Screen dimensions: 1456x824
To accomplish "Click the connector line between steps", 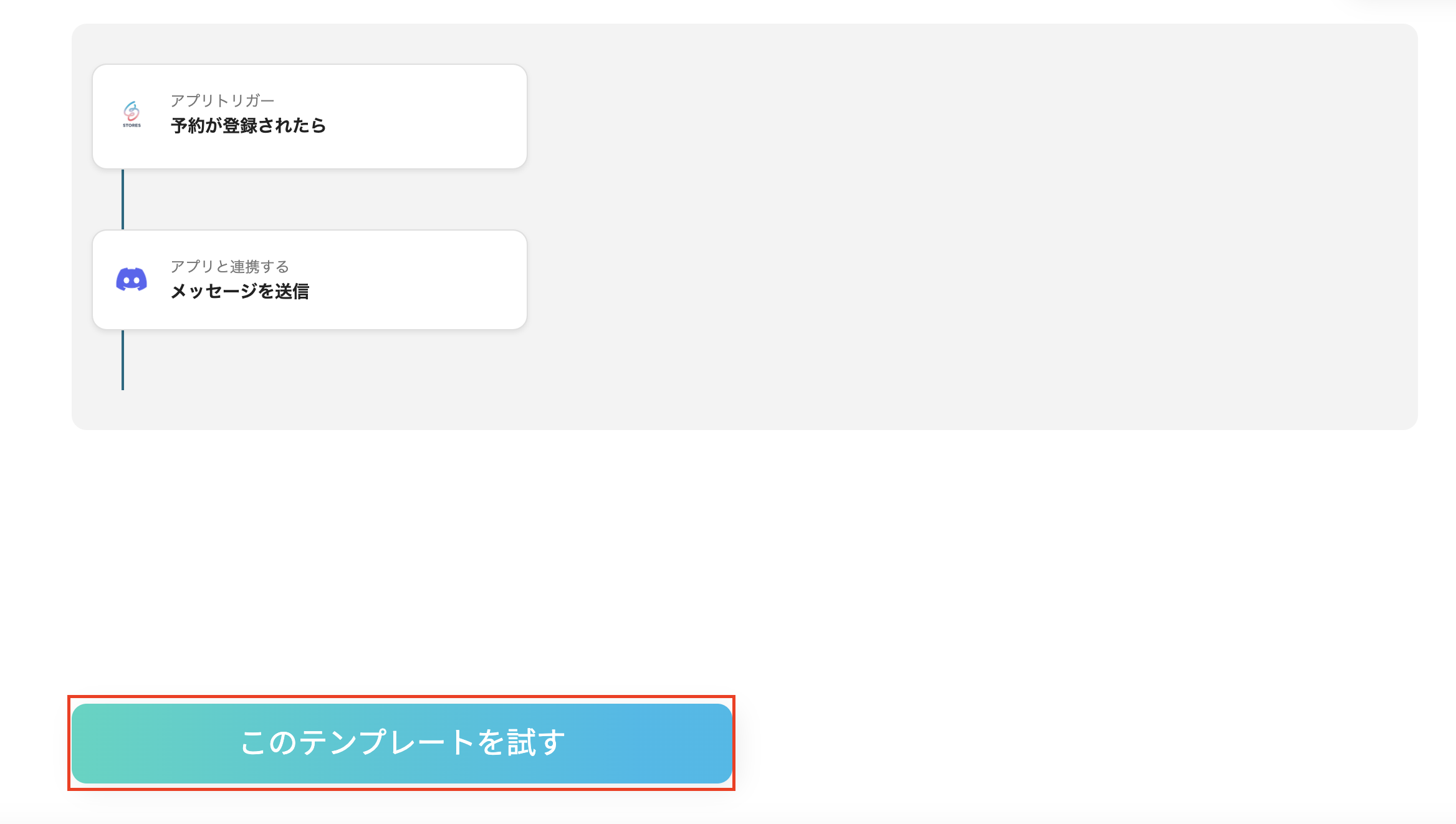I will (123, 199).
